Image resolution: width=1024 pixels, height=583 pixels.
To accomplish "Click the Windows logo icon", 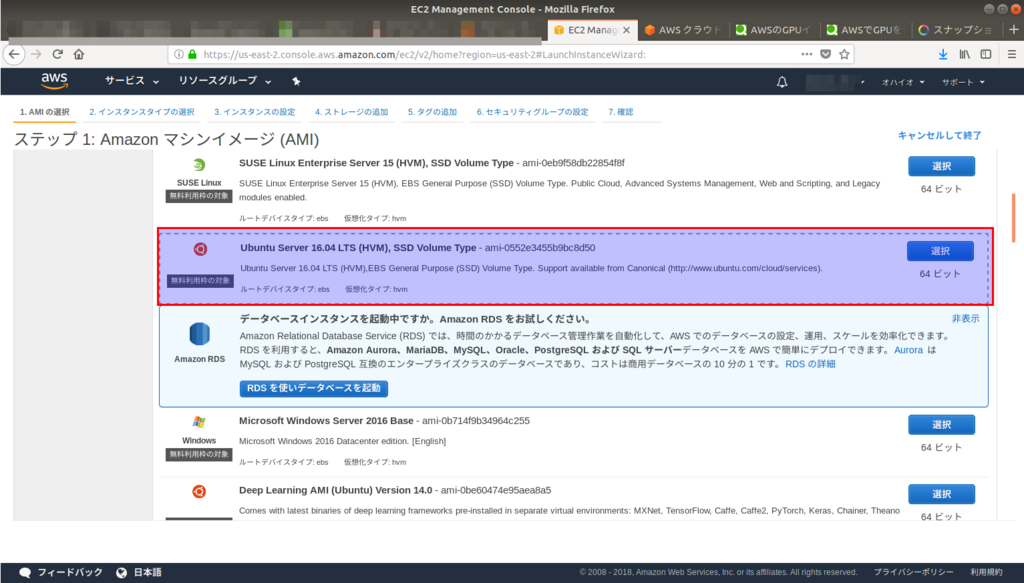I will pyautogui.click(x=199, y=422).
